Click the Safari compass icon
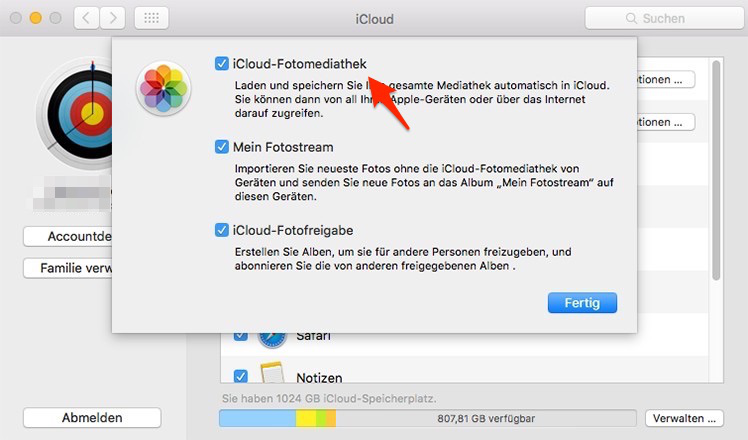748x440 pixels. click(x=272, y=340)
